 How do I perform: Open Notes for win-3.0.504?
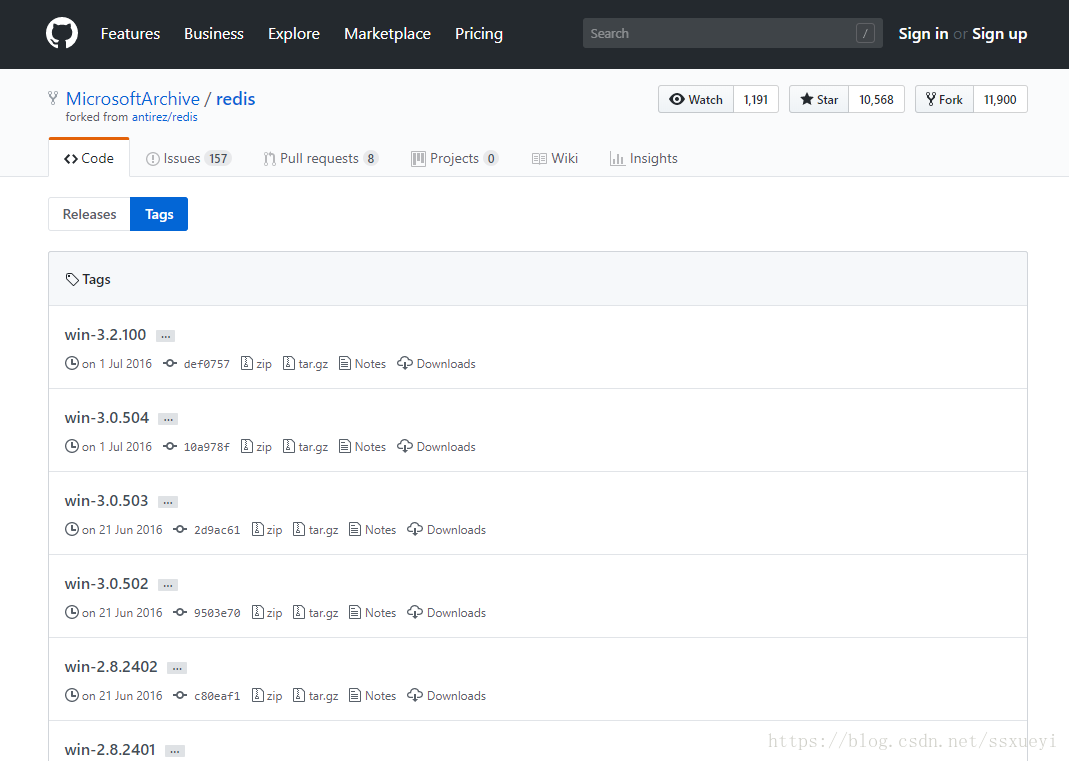tap(363, 447)
